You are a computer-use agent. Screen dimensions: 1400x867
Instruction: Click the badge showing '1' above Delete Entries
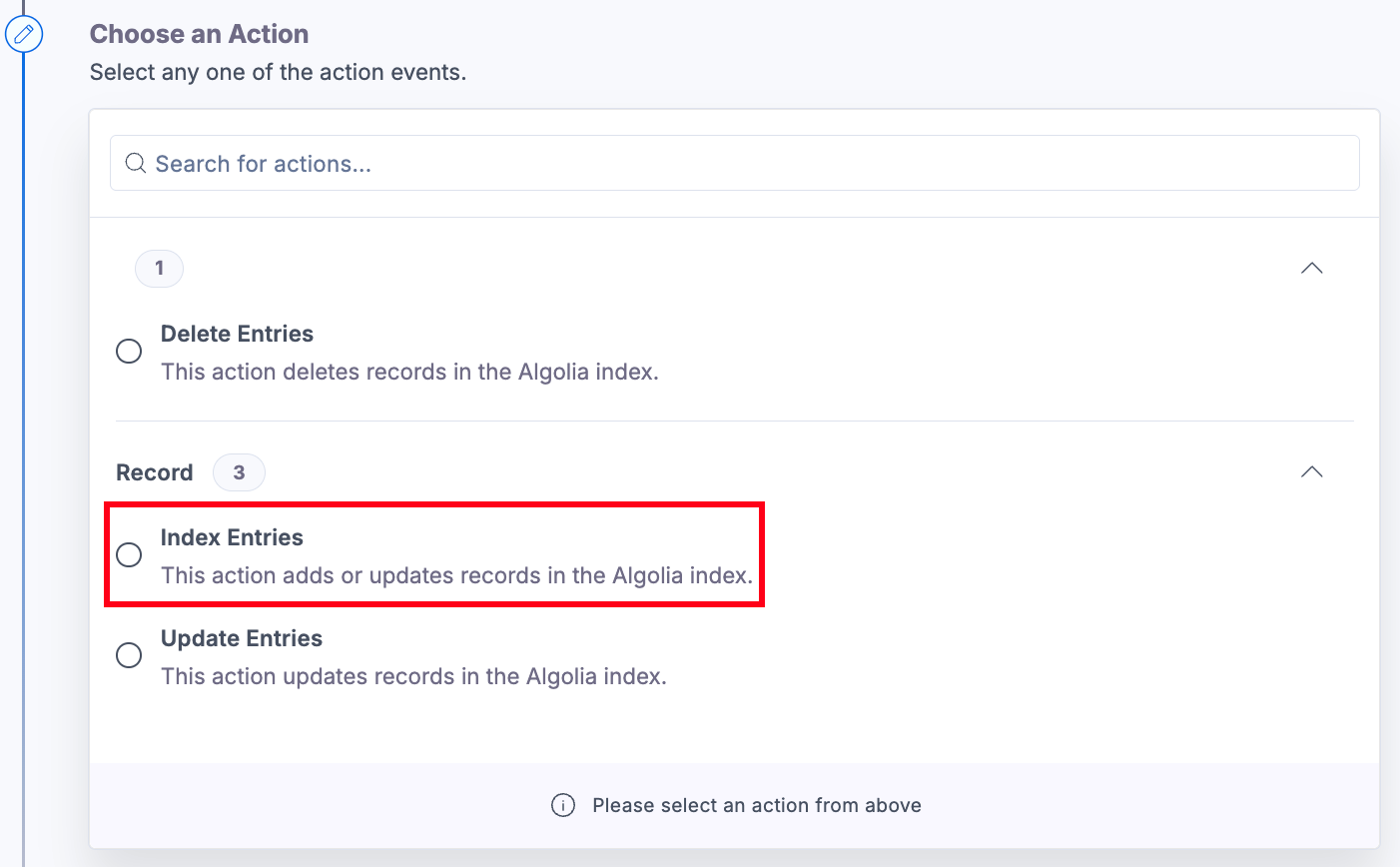tap(159, 268)
